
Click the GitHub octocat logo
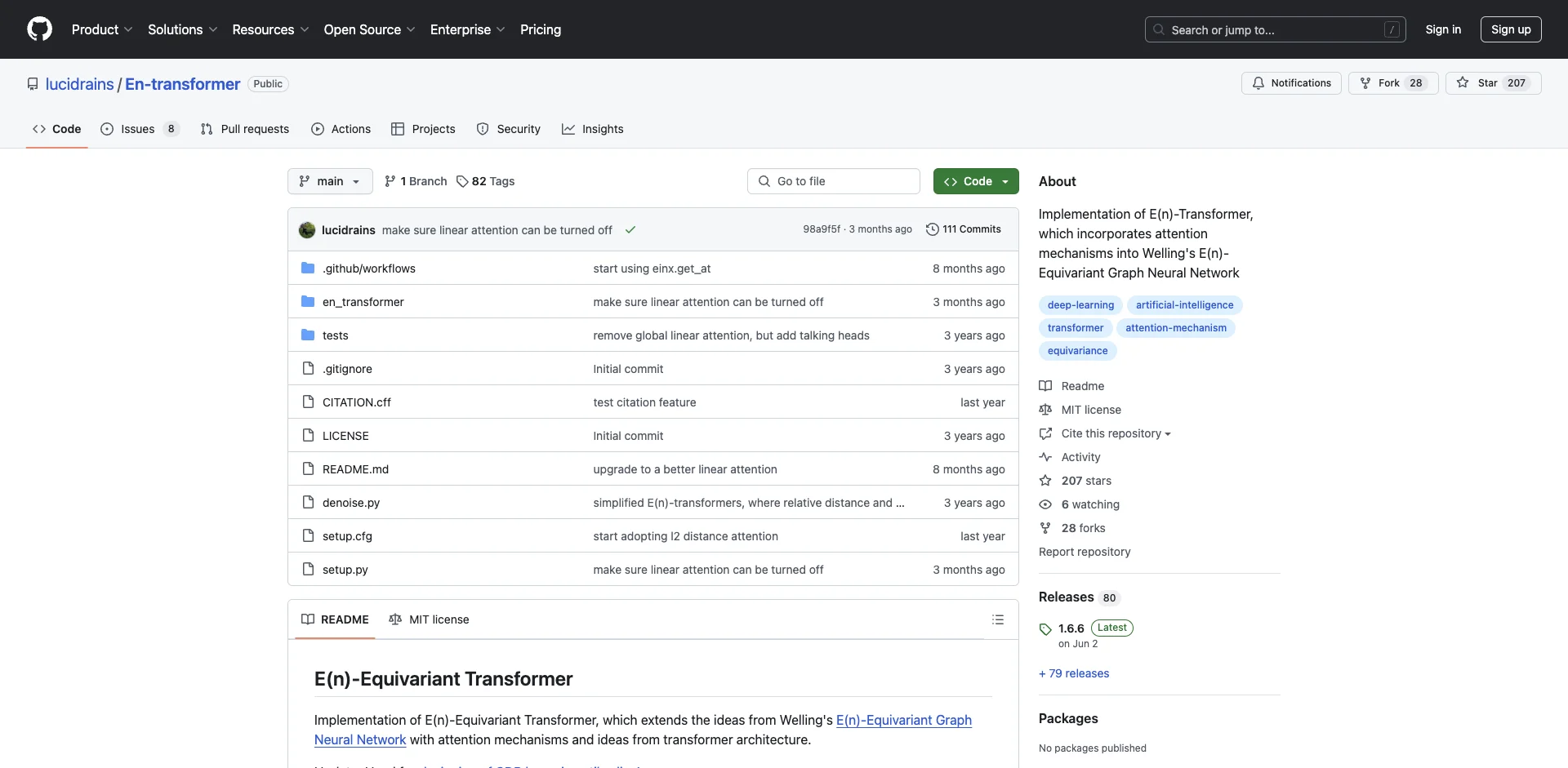click(x=39, y=29)
